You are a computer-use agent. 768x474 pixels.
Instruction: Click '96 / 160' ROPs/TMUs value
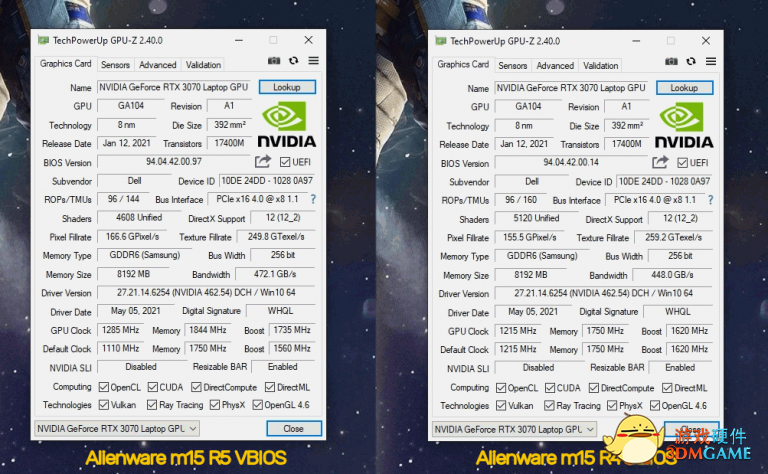pos(521,200)
